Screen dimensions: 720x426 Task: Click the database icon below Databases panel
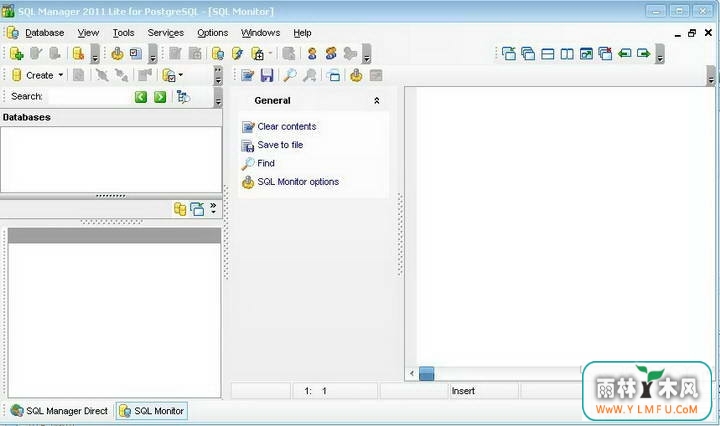(x=180, y=209)
